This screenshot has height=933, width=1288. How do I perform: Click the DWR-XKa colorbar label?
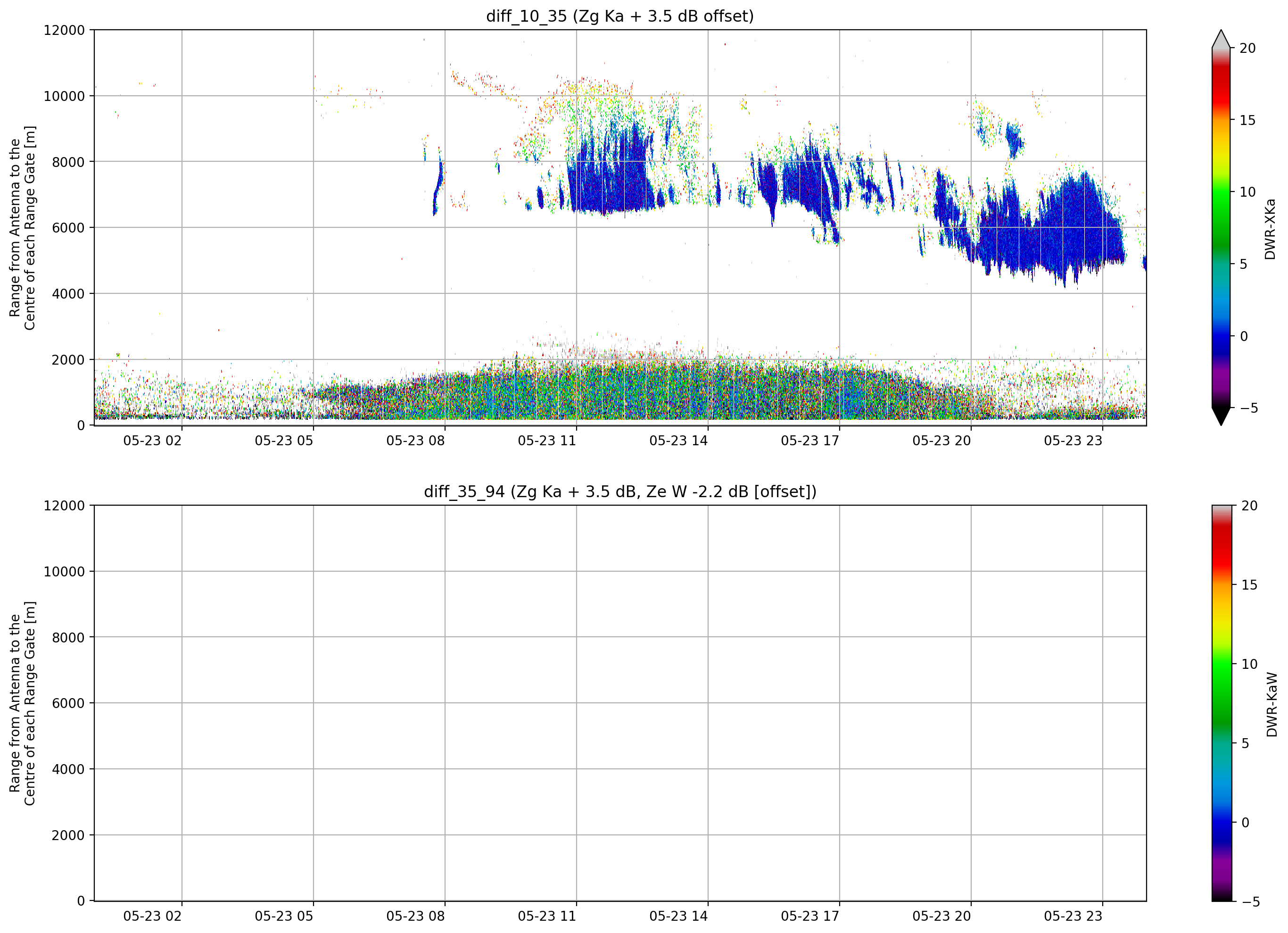[1271, 229]
